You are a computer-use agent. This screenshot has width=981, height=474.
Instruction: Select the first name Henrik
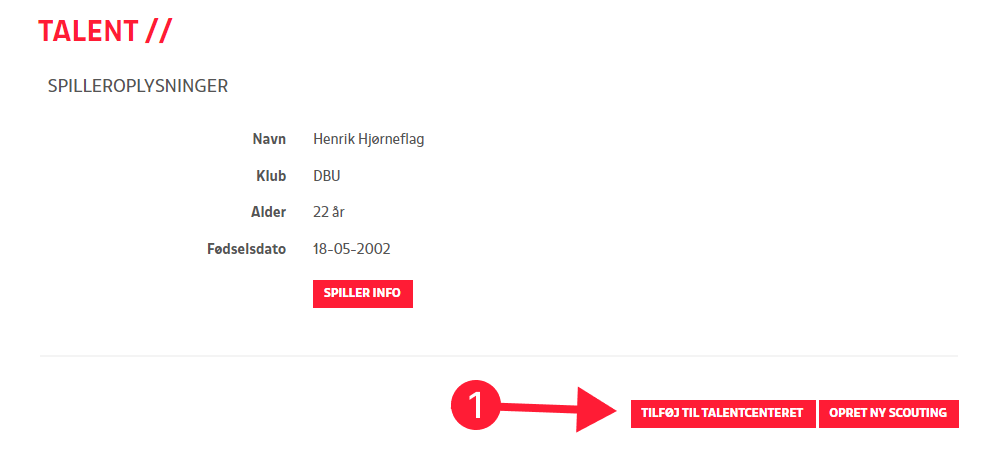coord(334,139)
